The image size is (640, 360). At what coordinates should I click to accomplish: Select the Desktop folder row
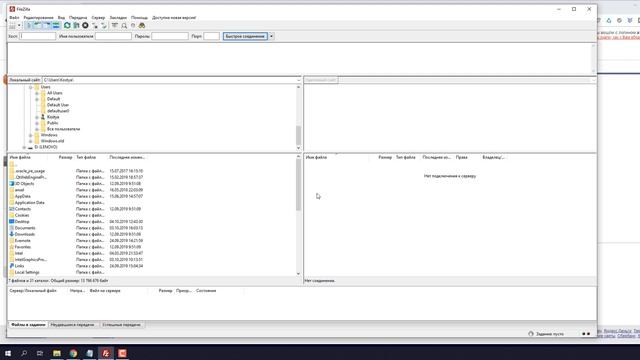(151, 222)
